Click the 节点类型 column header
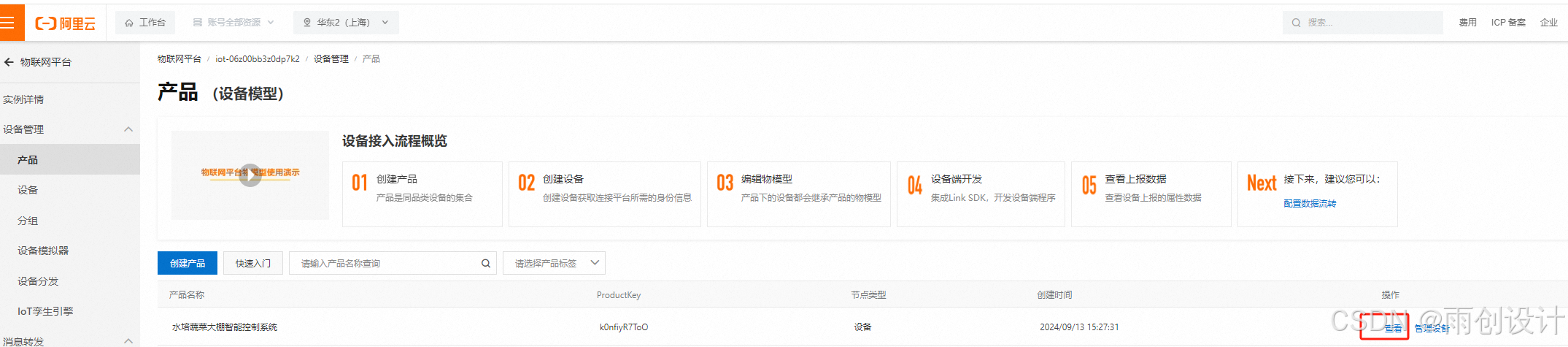 click(868, 295)
